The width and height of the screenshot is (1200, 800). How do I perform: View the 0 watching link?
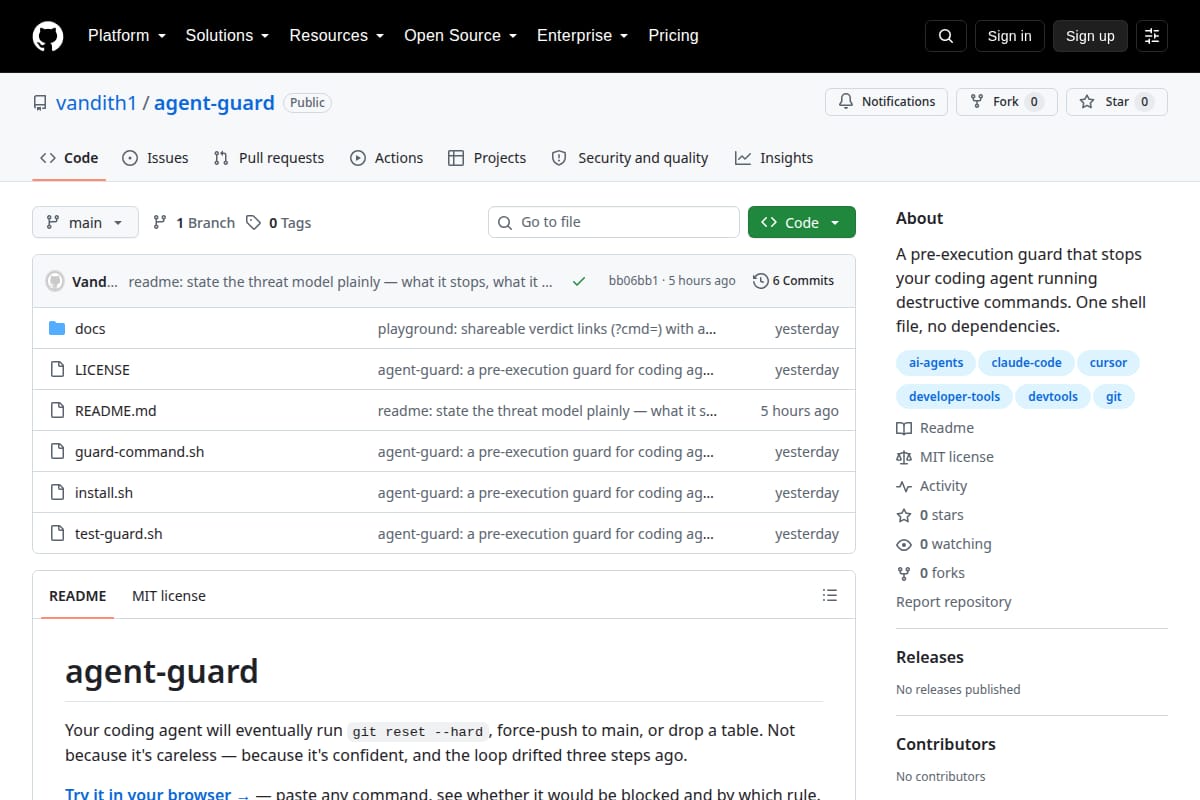[x=944, y=544]
